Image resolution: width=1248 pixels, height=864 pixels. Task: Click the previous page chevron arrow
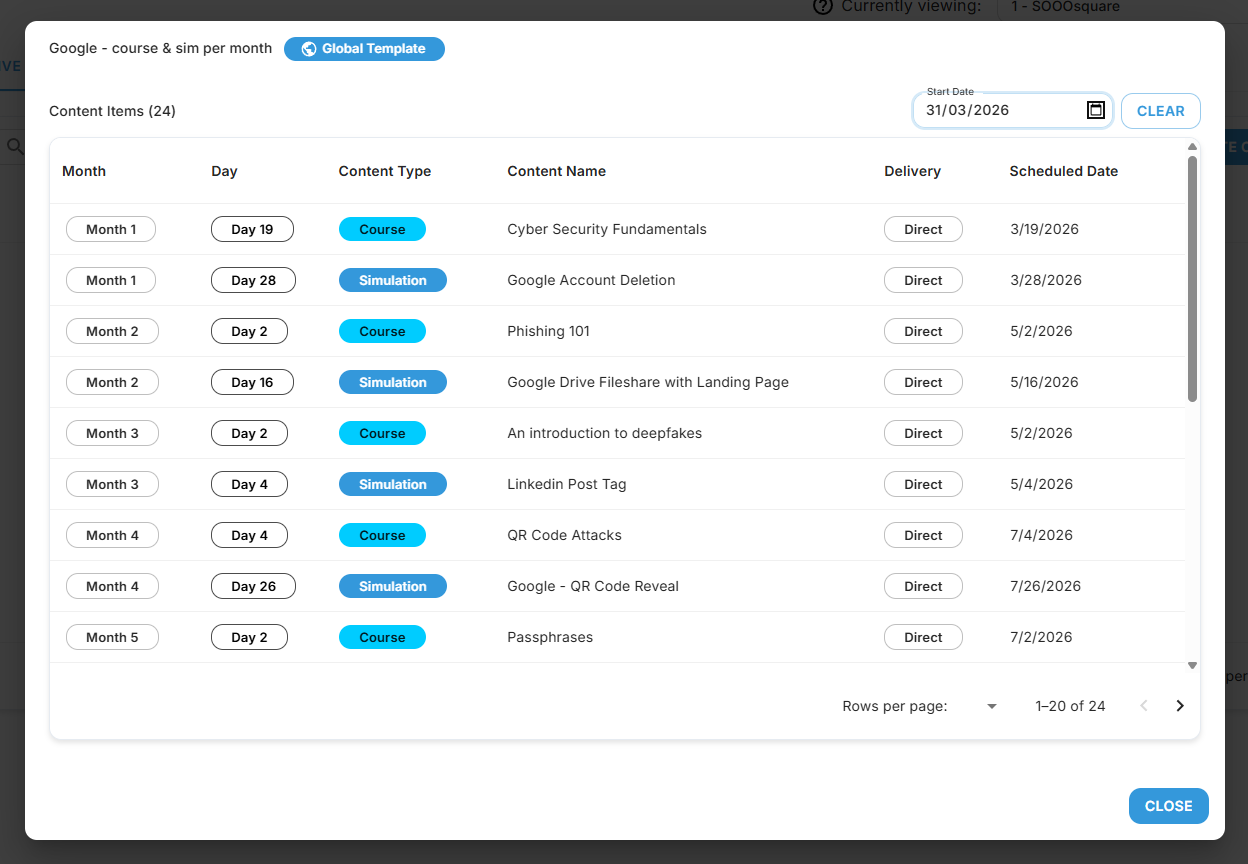click(1144, 706)
